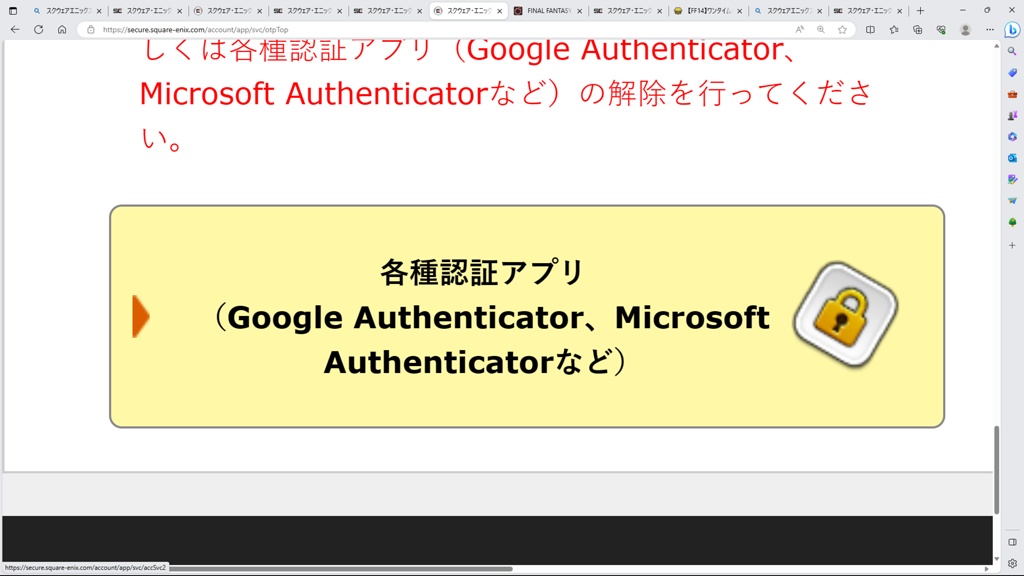Viewport: 1024px width, 576px height.
Task: Go to the browser home page
Action: (x=62, y=30)
